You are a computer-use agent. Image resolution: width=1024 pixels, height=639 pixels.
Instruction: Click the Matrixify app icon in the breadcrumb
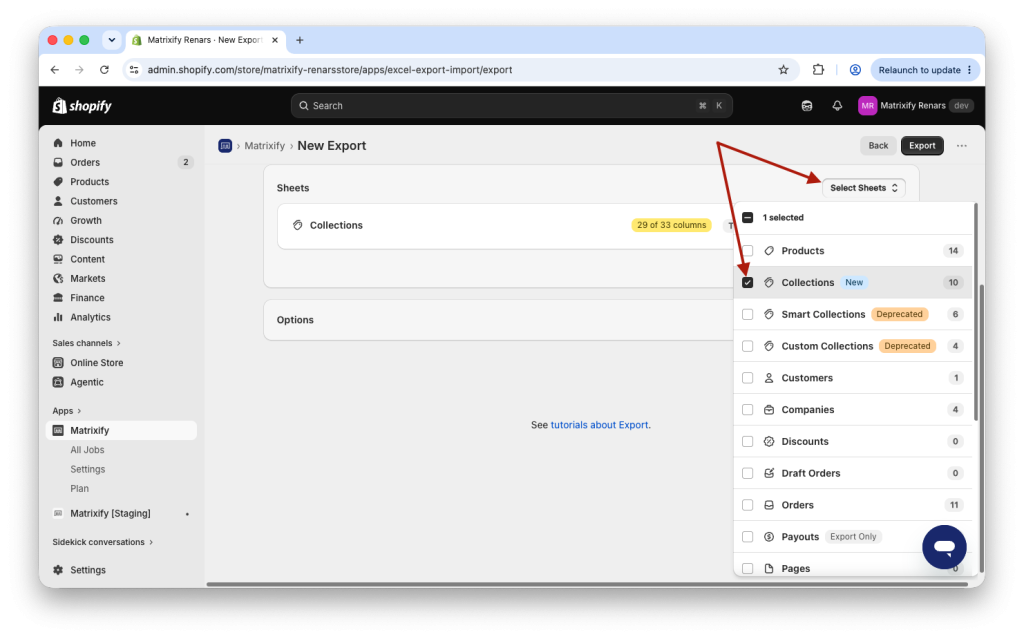click(225, 146)
